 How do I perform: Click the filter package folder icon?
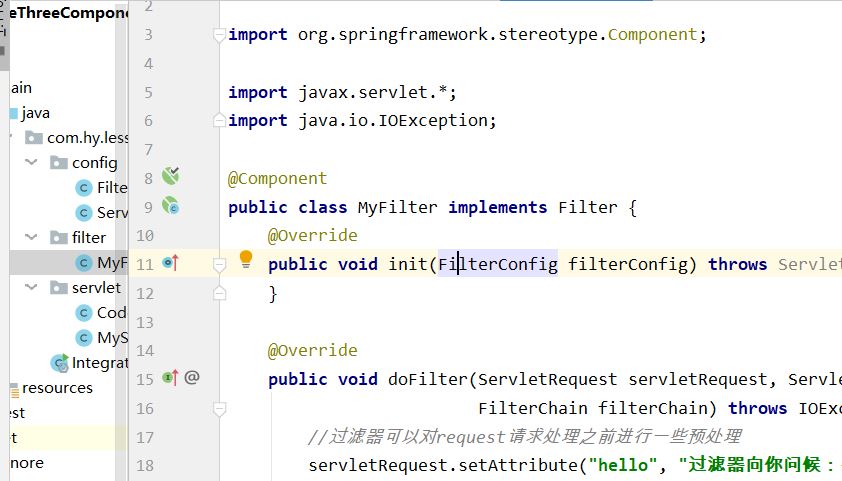(59, 237)
